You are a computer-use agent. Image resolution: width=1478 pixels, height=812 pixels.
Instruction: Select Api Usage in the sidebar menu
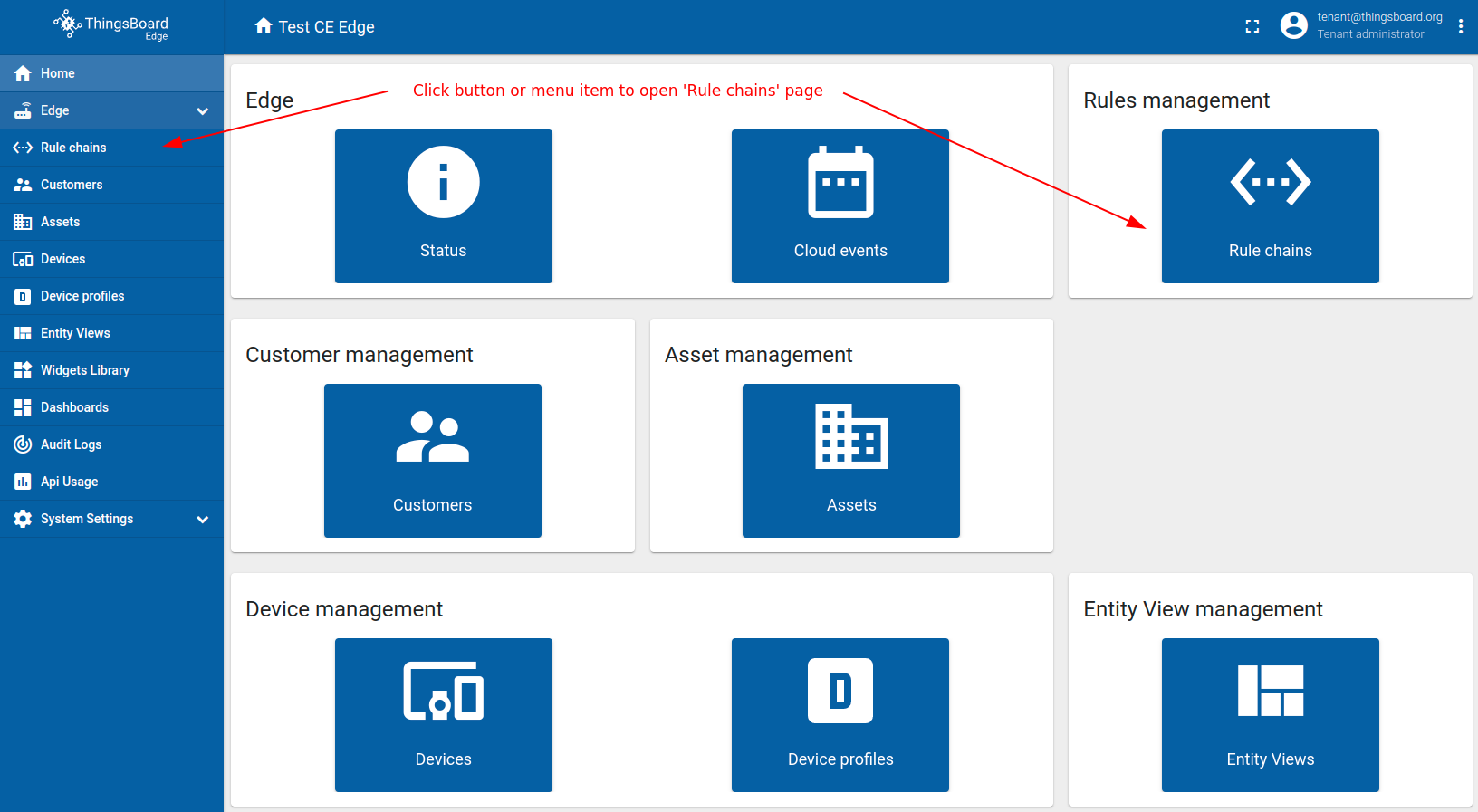point(111,482)
